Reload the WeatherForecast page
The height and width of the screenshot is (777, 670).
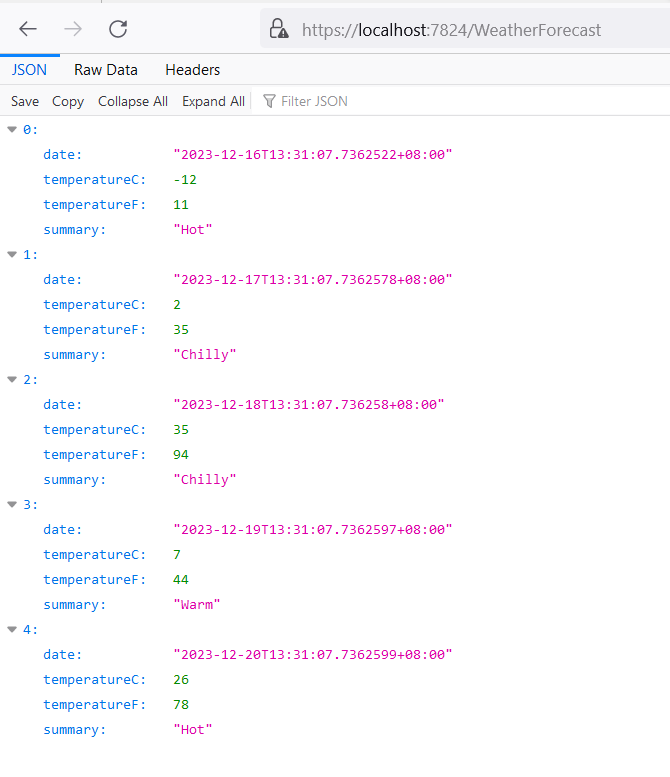[118, 29]
